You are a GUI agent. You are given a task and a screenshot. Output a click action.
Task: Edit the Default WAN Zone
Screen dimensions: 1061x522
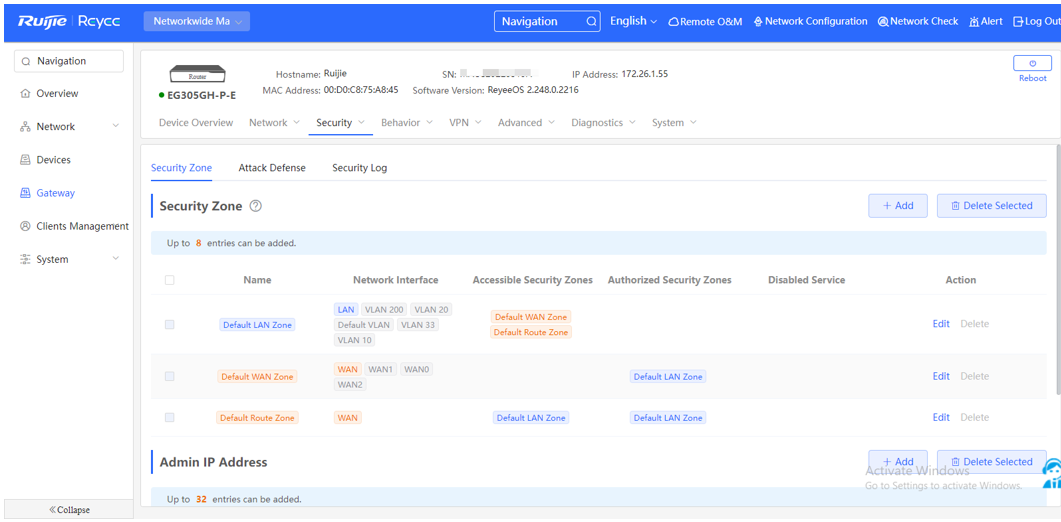pyautogui.click(x=941, y=376)
